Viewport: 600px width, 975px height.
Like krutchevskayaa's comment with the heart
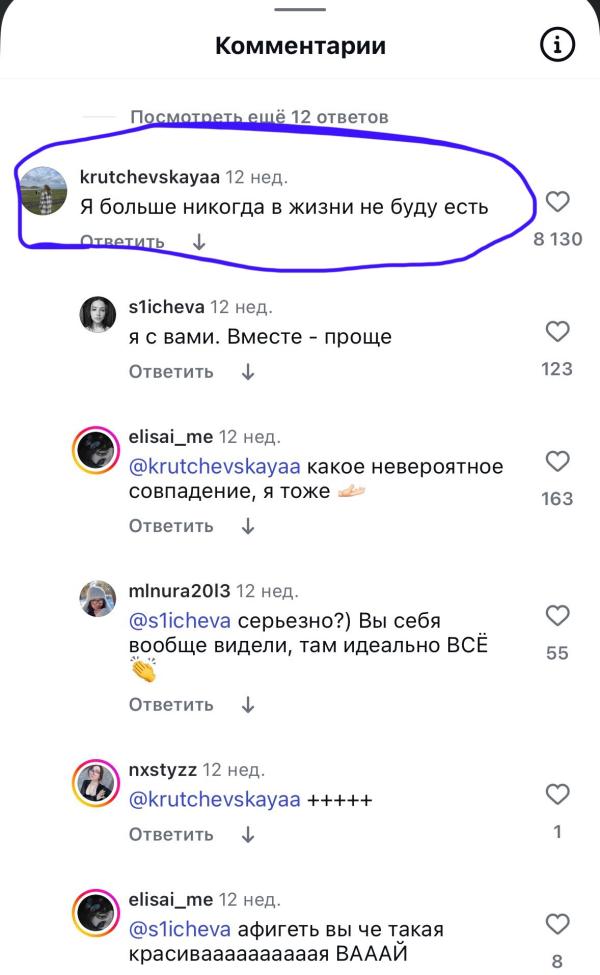click(x=557, y=201)
